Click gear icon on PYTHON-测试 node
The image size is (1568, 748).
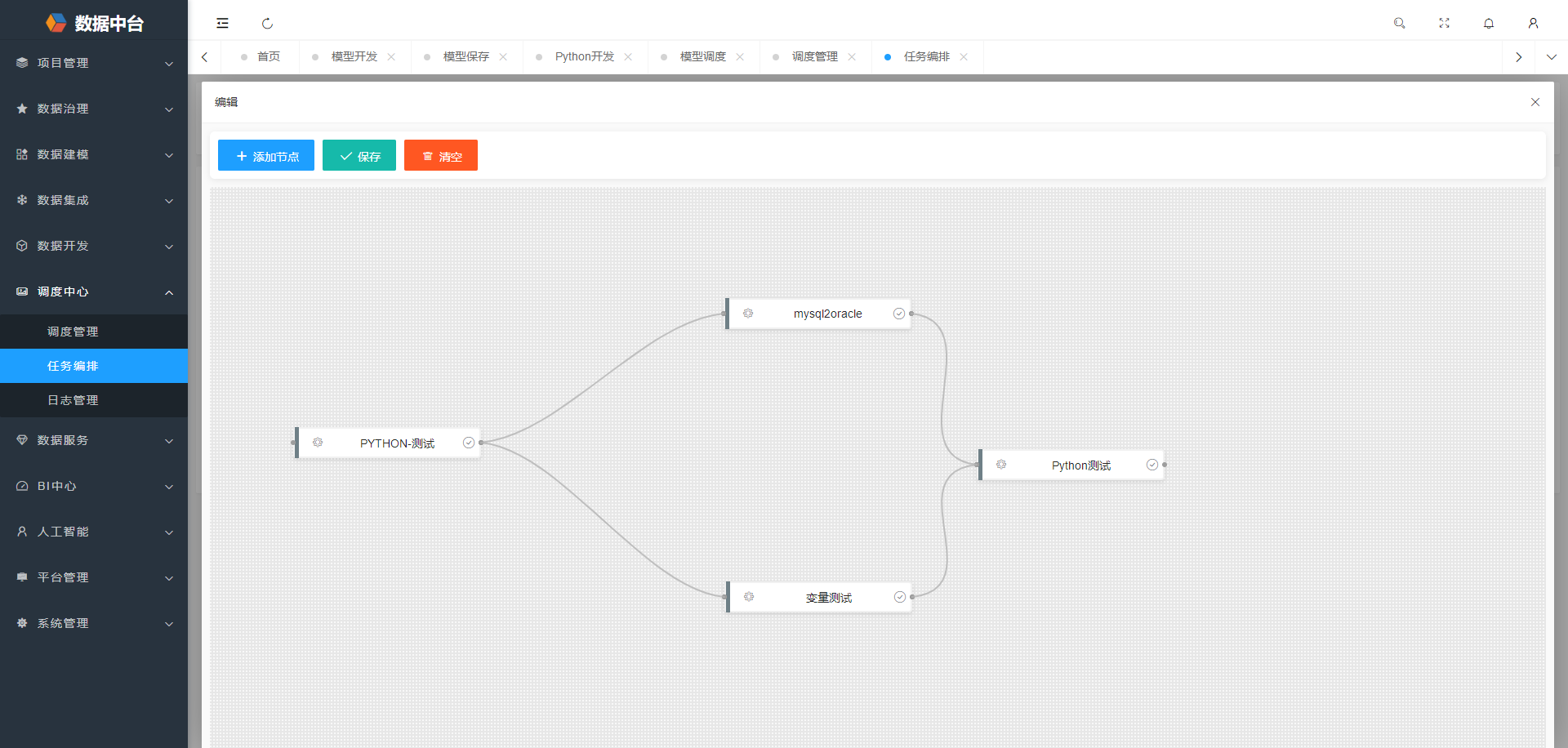pyautogui.click(x=318, y=443)
